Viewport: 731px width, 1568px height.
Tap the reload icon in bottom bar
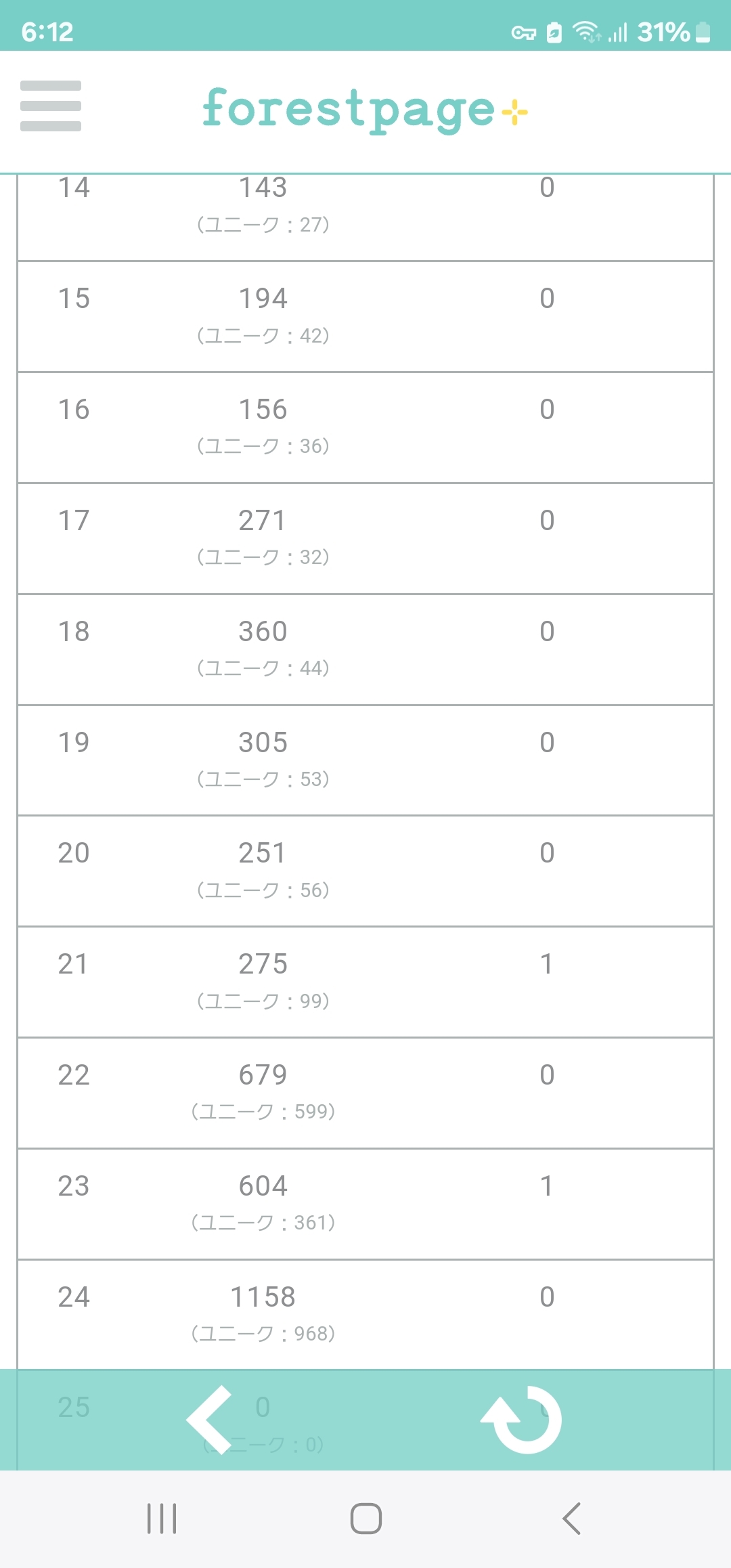522,1419
